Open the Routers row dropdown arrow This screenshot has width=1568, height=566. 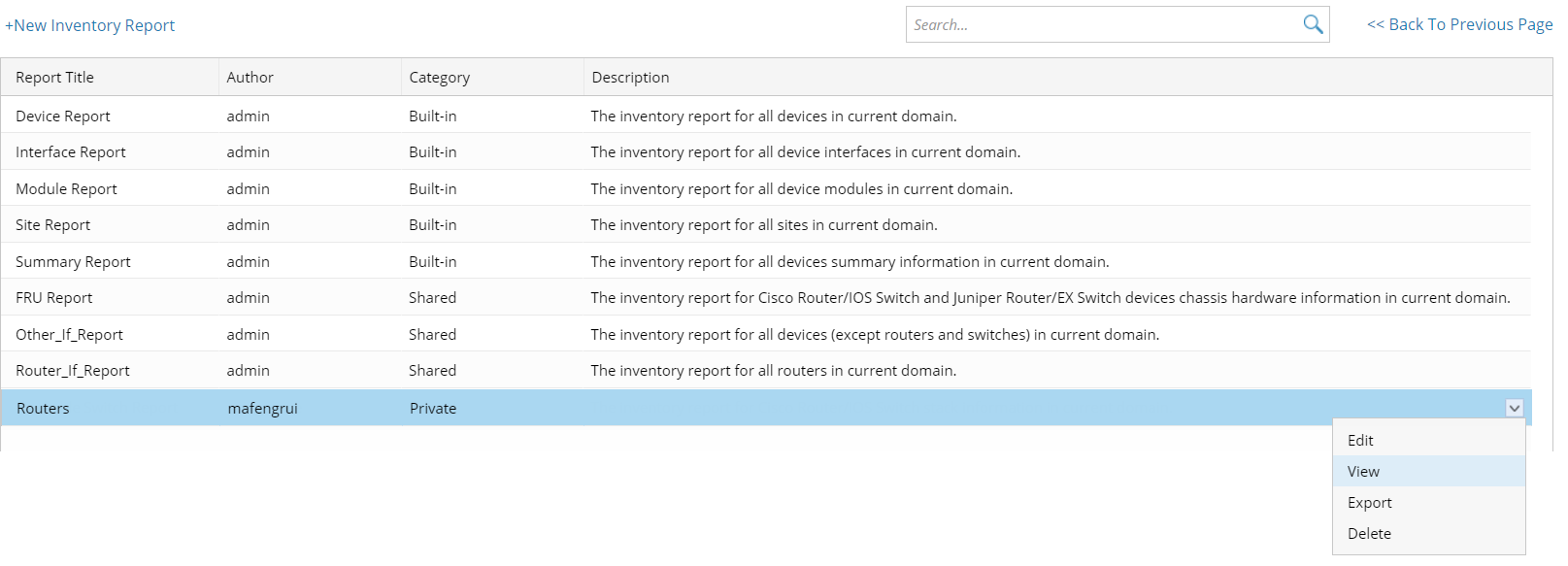(x=1515, y=409)
